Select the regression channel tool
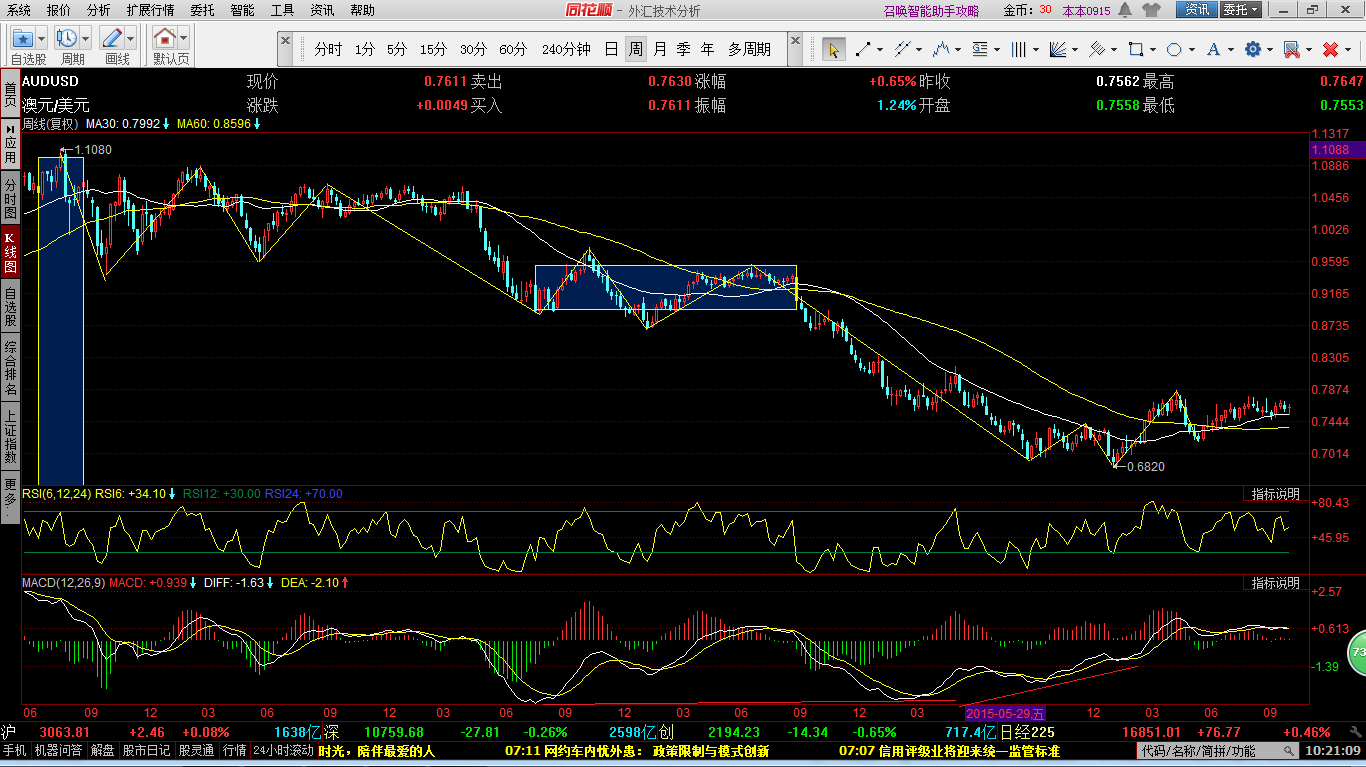 click(x=1096, y=49)
